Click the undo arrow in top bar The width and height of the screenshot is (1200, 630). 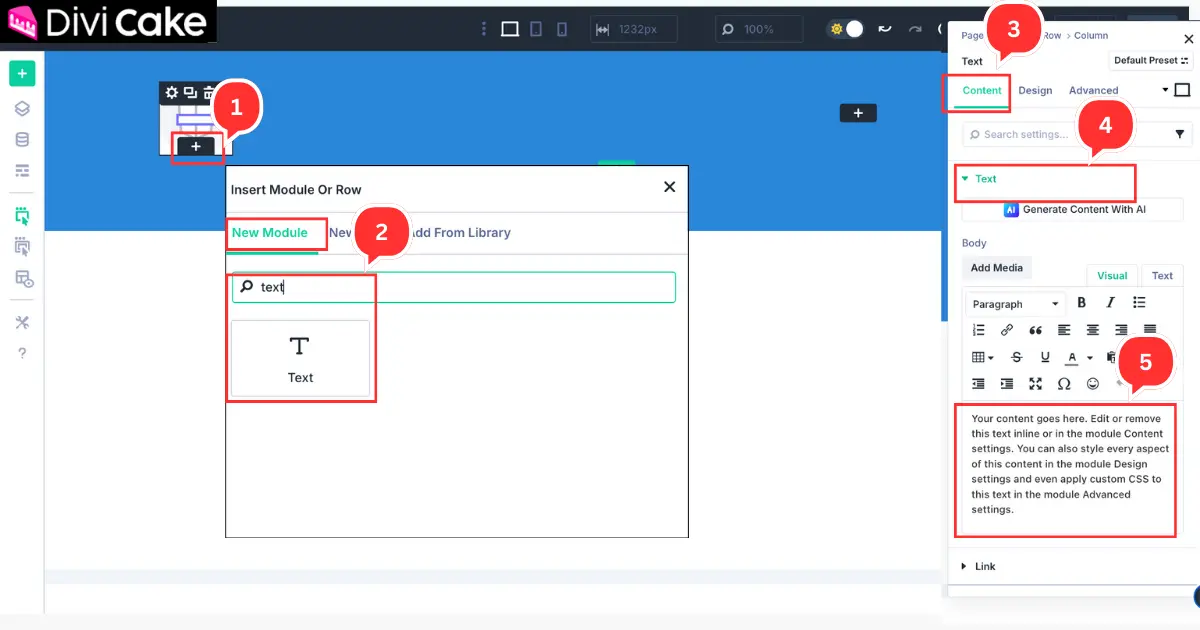point(884,29)
